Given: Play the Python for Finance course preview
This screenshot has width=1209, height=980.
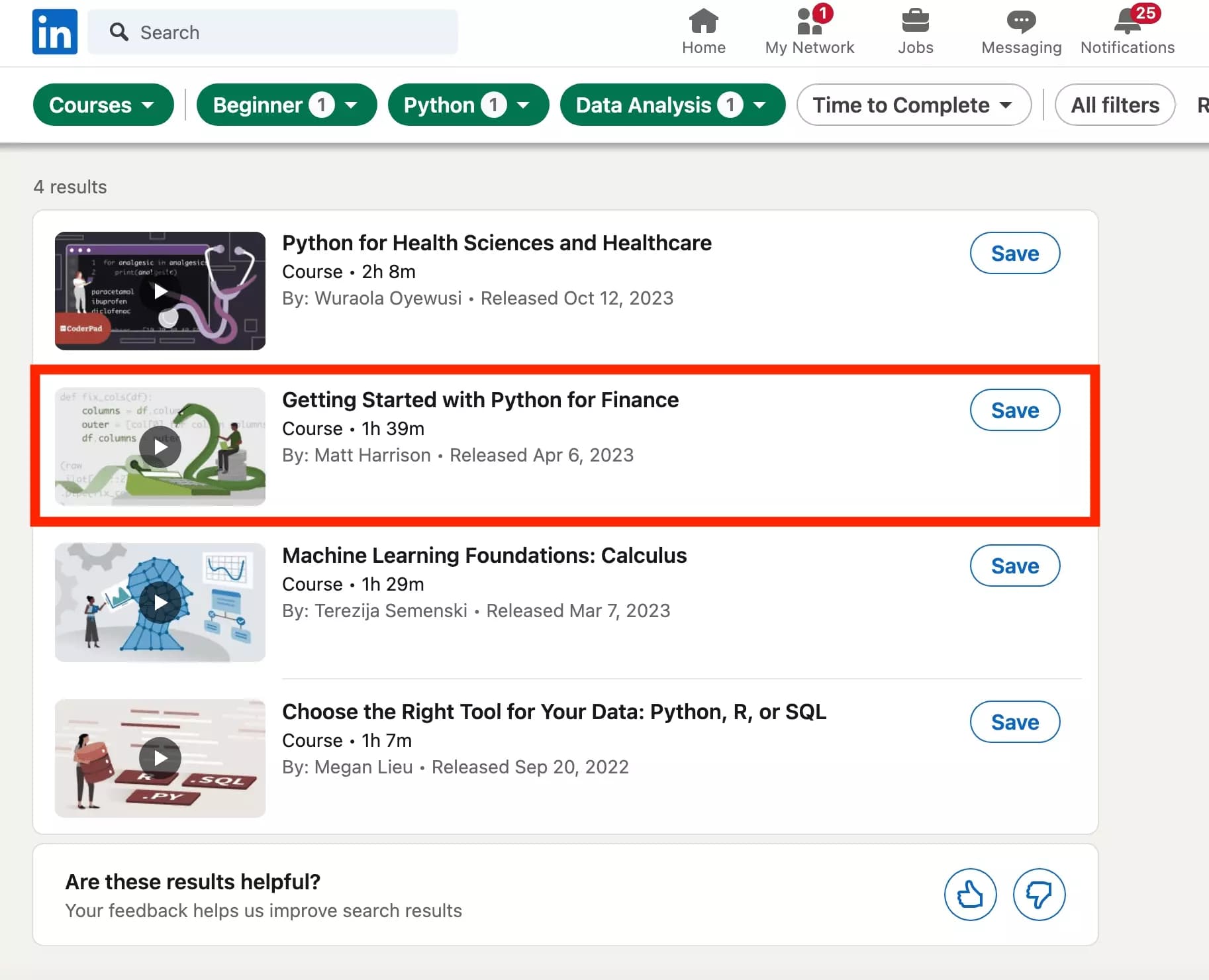Looking at the screenshot, I should (x=159, y=447).
